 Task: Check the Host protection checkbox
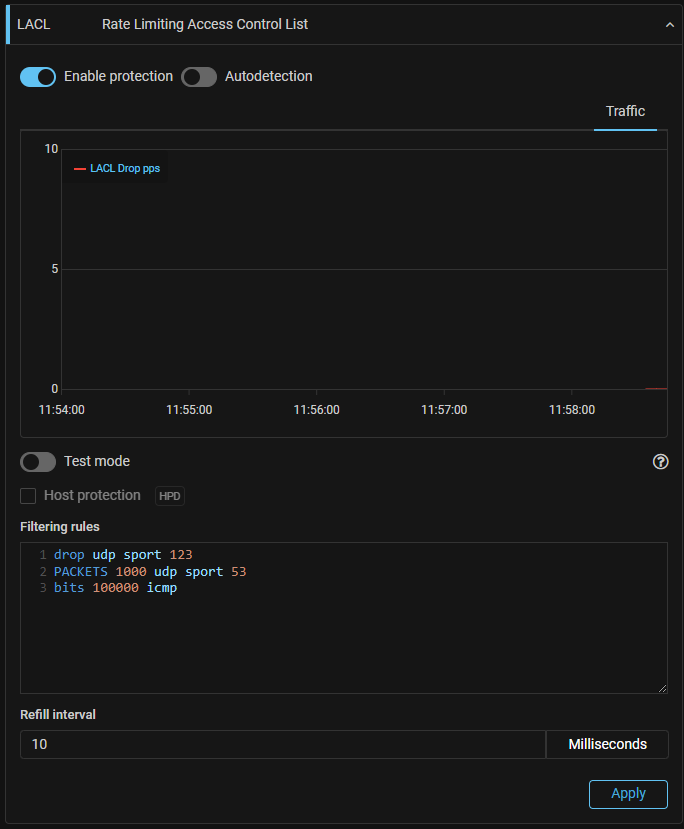pos(28,496)
